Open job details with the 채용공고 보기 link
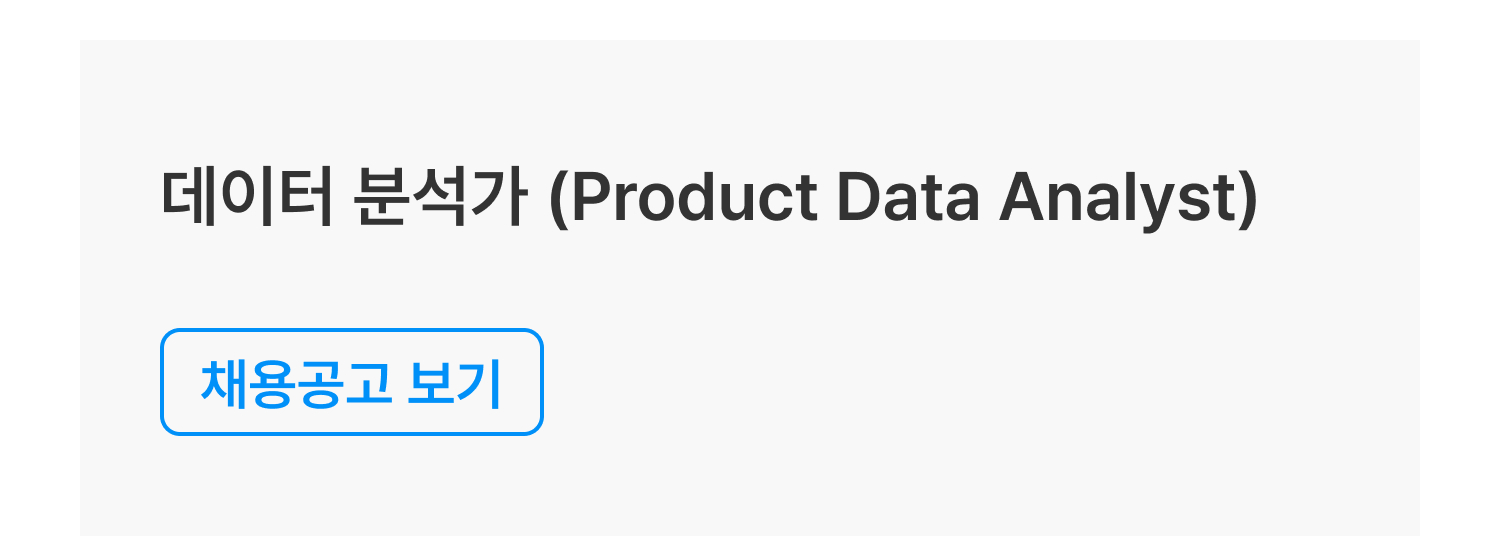Screen dimensions: 1500x536 coord(351,382)
